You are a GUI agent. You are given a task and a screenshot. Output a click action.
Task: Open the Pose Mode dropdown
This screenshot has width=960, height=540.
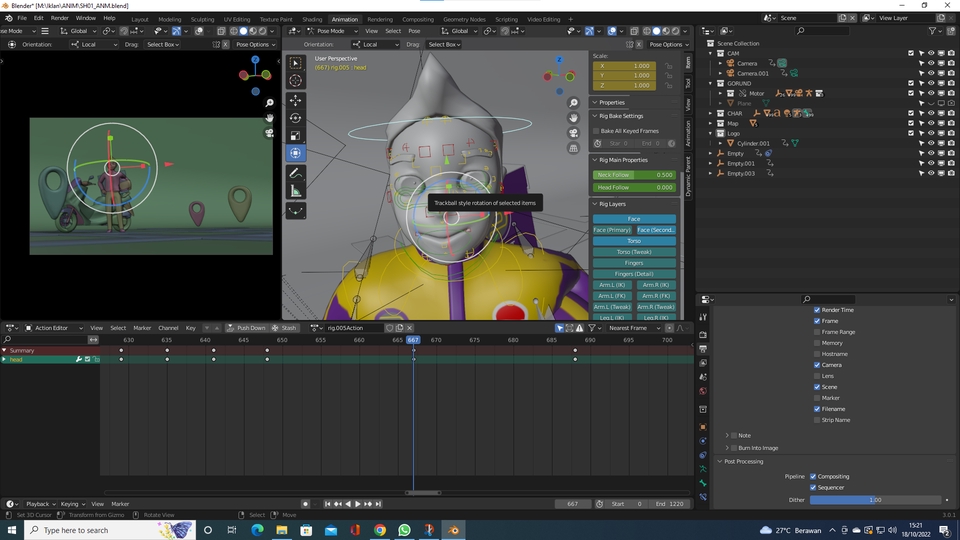[332, 31]
